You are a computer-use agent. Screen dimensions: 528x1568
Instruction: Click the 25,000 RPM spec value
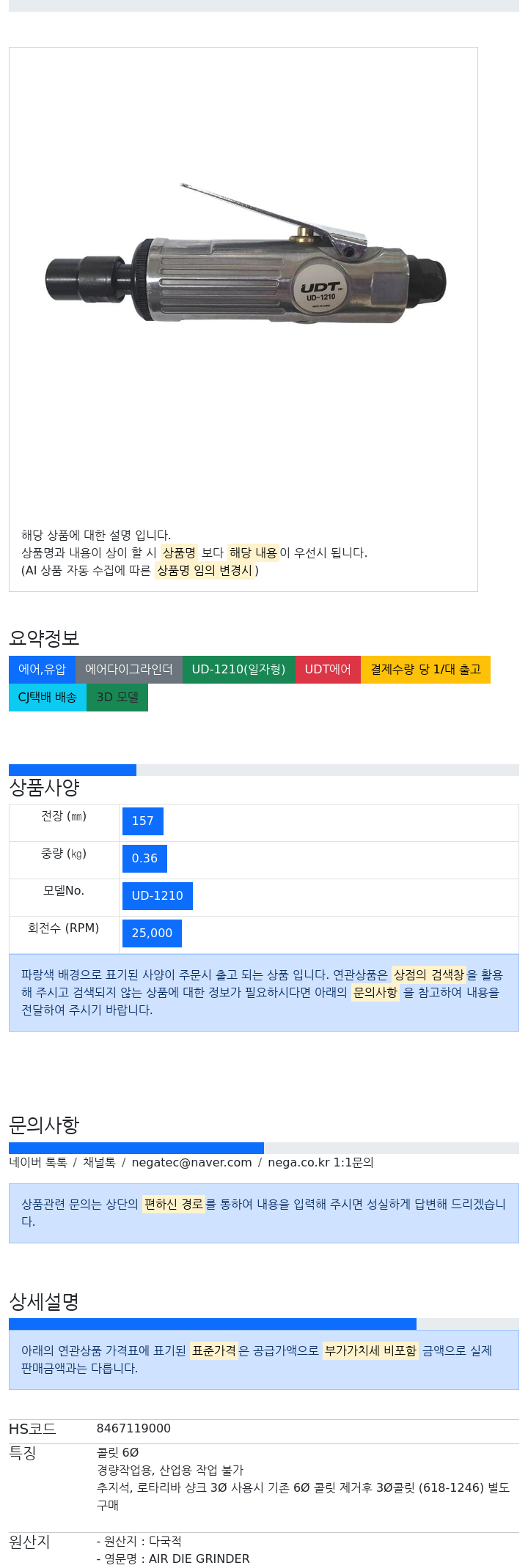click(152, 933)
